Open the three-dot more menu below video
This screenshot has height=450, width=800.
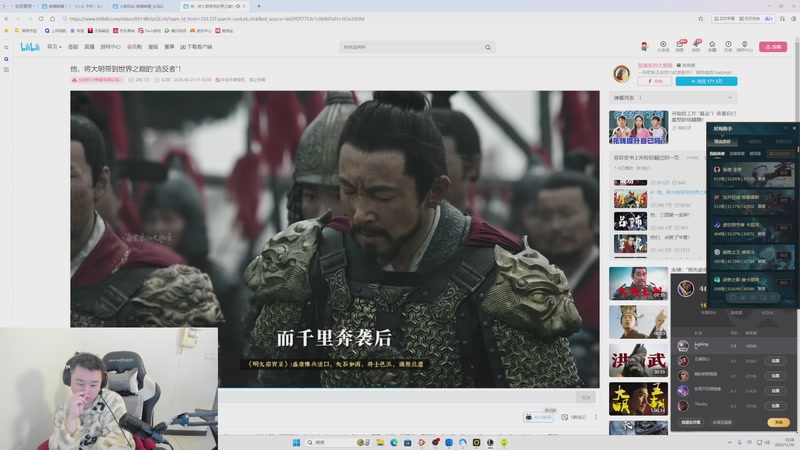(x=595, y=417)
